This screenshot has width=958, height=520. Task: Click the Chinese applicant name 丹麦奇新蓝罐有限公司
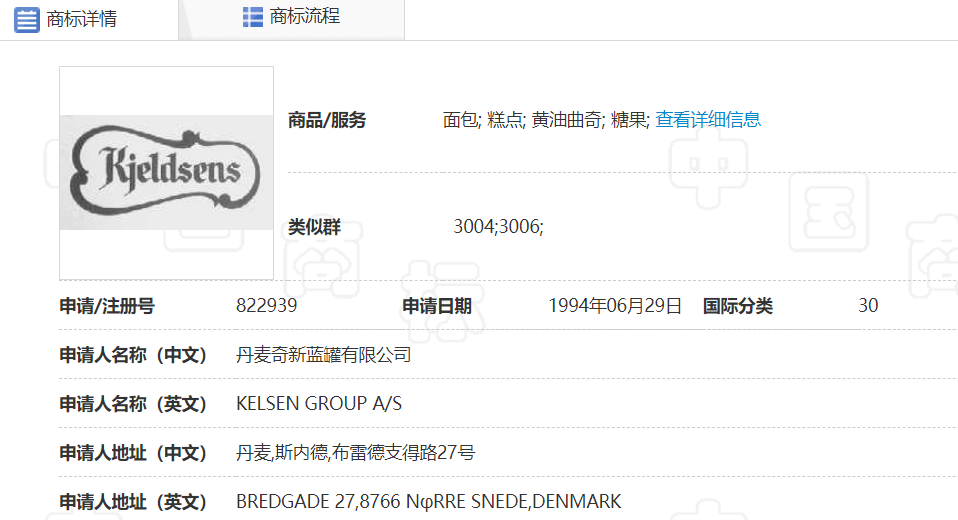(x=323, y=355)
